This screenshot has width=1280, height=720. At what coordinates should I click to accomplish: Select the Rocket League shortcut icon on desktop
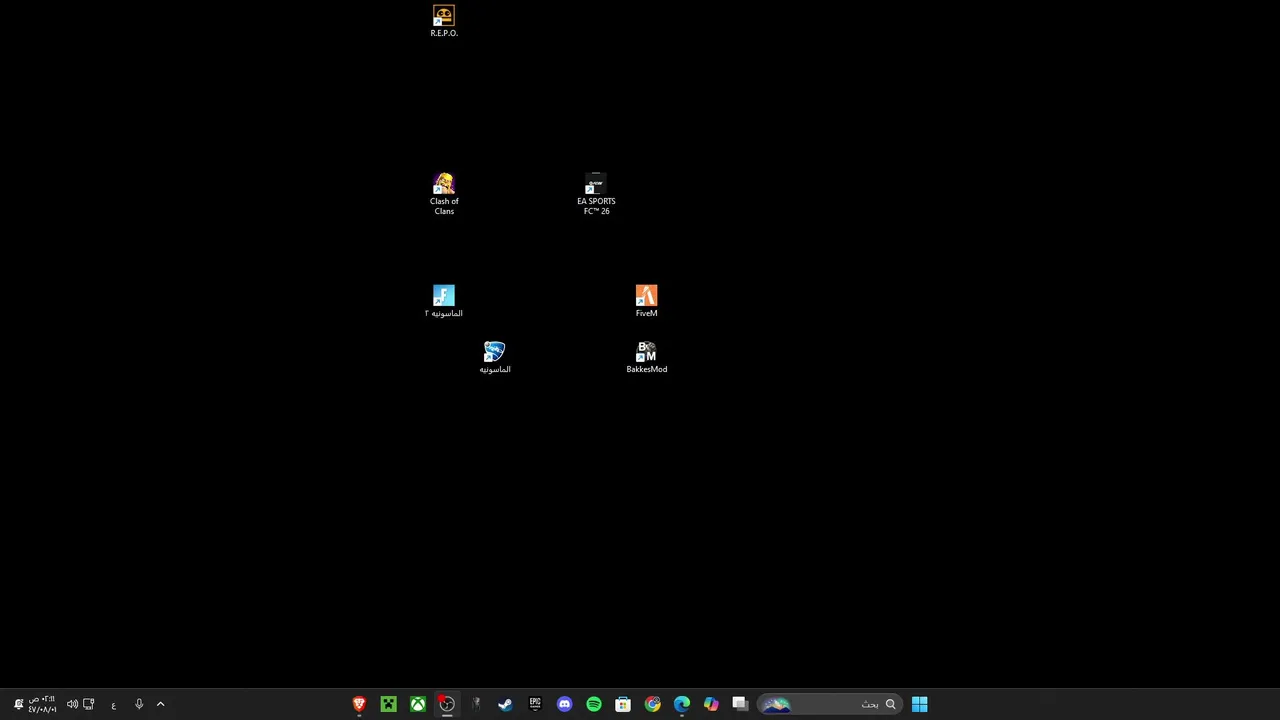coord(494,357)
